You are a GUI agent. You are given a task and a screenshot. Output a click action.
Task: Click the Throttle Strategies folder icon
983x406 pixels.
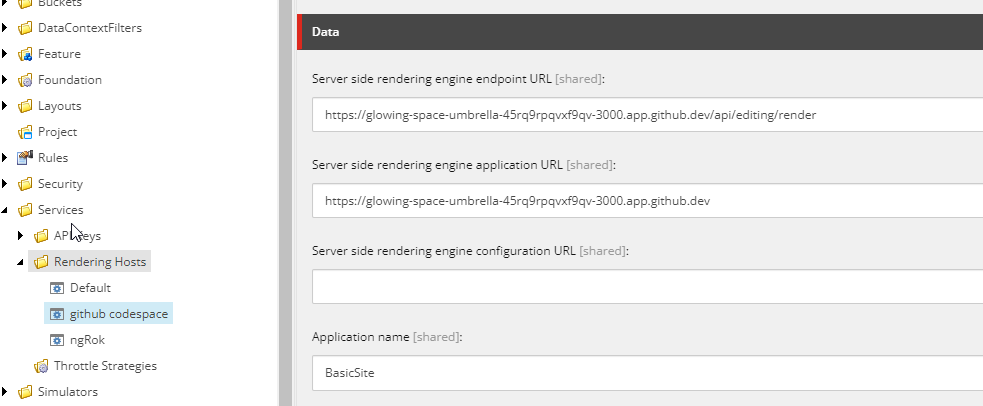tap(41, 366)
